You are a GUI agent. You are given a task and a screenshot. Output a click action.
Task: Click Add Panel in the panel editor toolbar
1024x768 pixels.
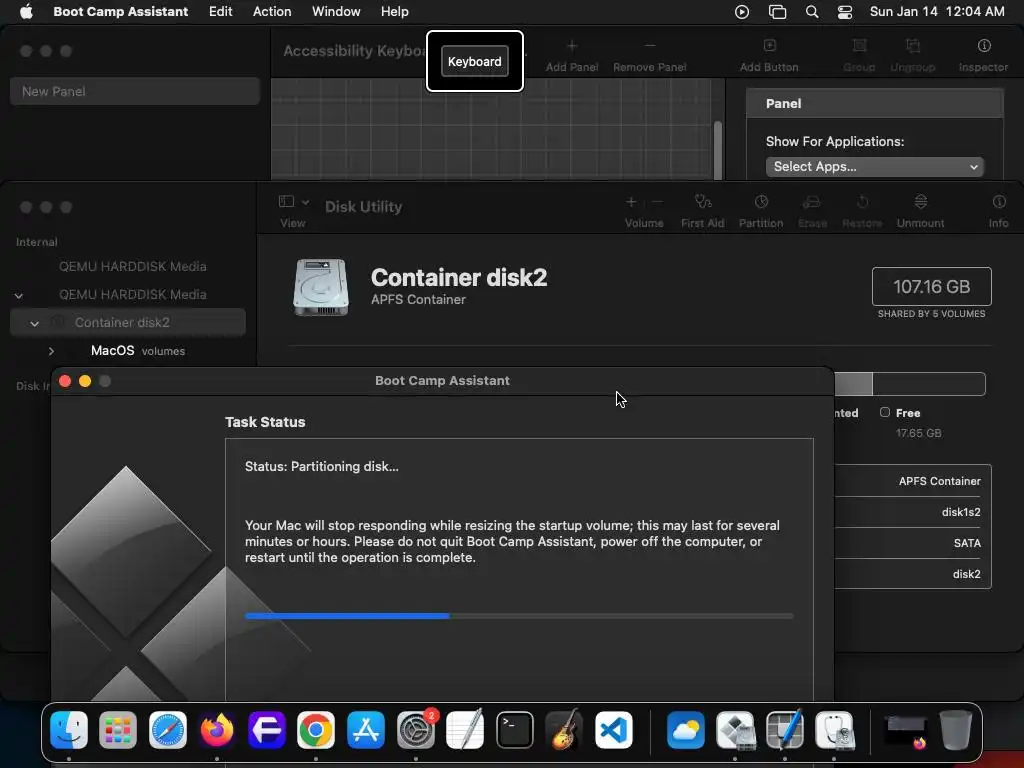click(571, 56)
